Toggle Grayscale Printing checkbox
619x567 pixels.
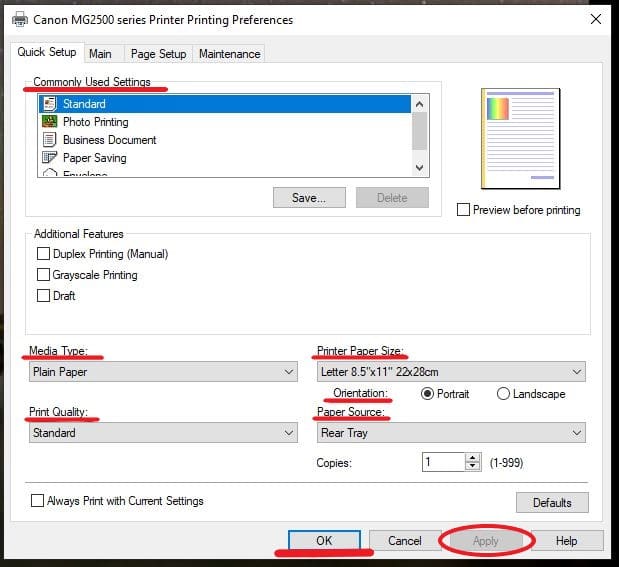click(x=43, y=275)
